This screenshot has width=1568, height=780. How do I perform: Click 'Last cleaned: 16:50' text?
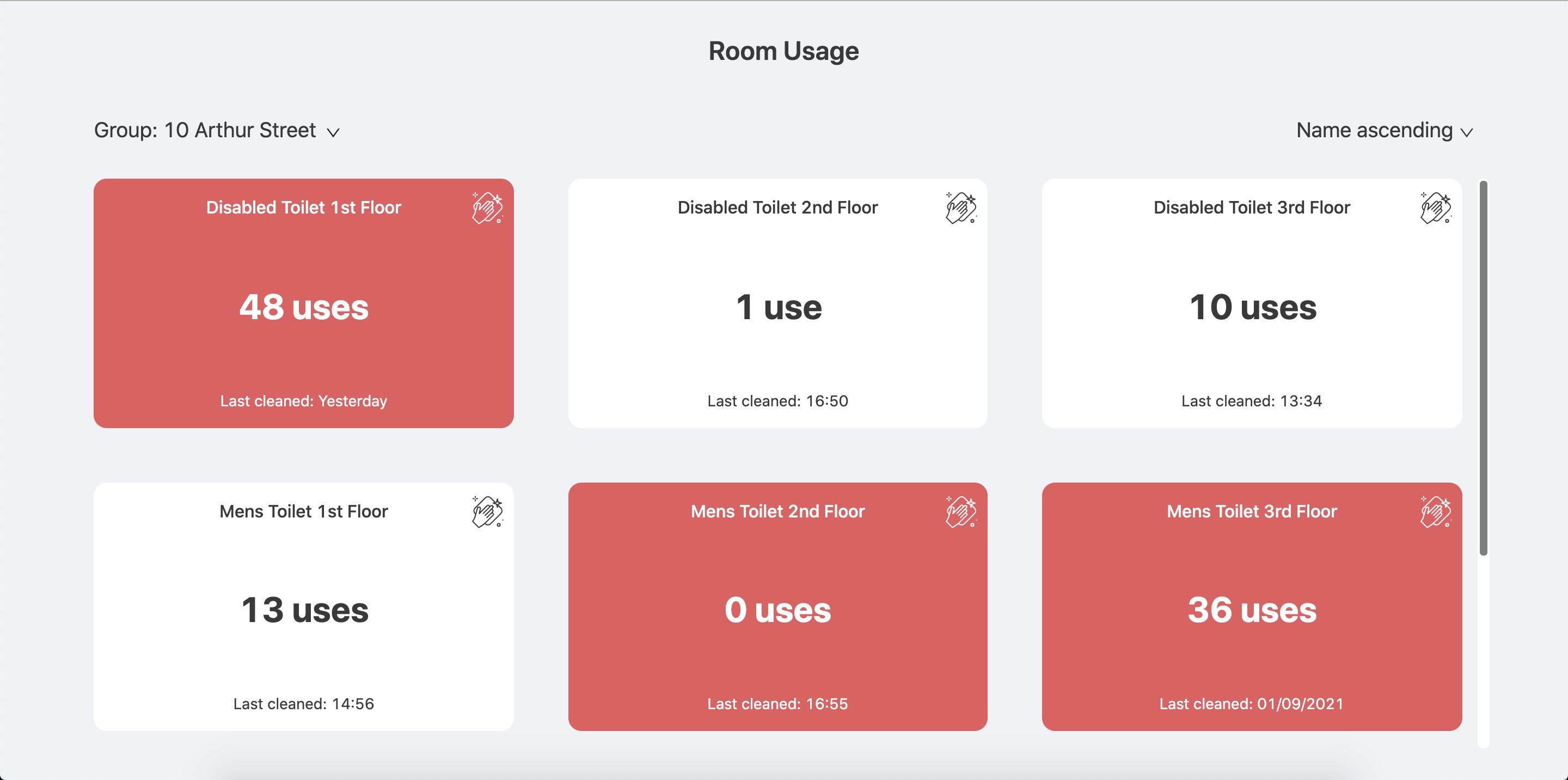coord(778,401)
